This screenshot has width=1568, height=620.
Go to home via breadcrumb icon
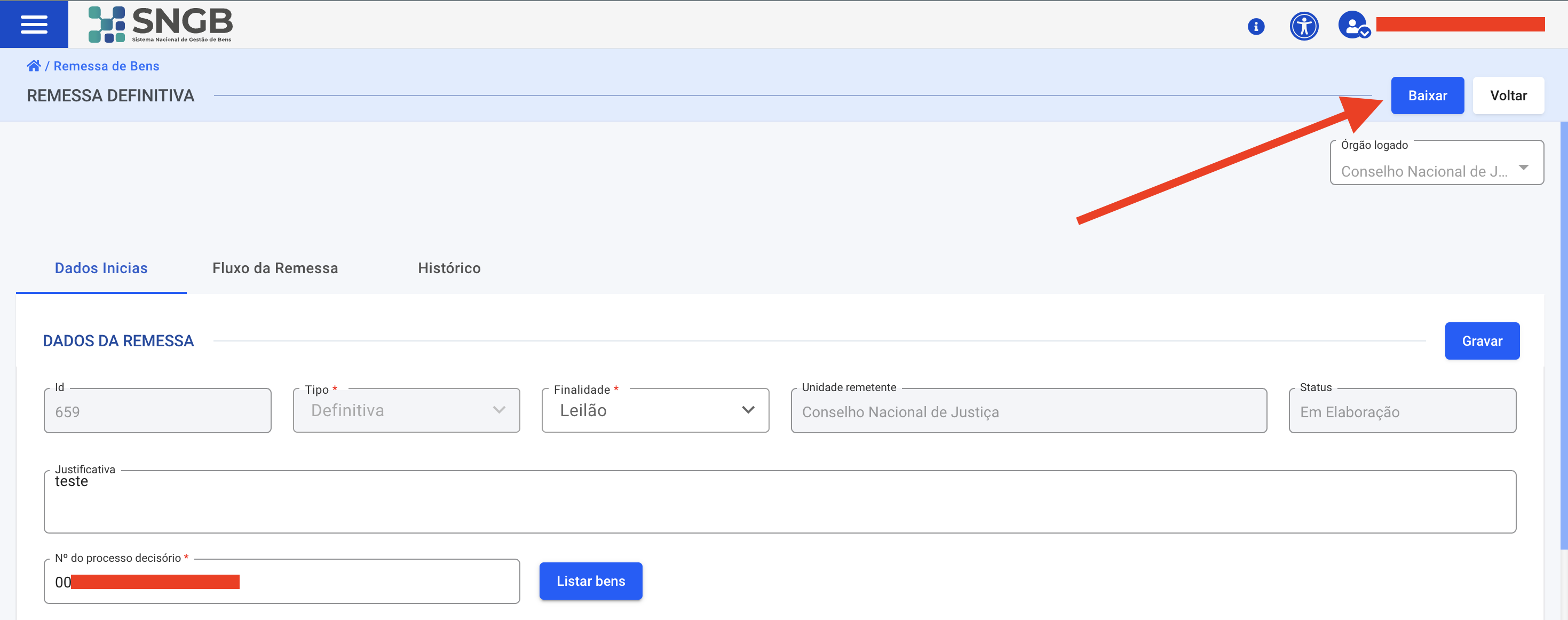coord(34,66)
